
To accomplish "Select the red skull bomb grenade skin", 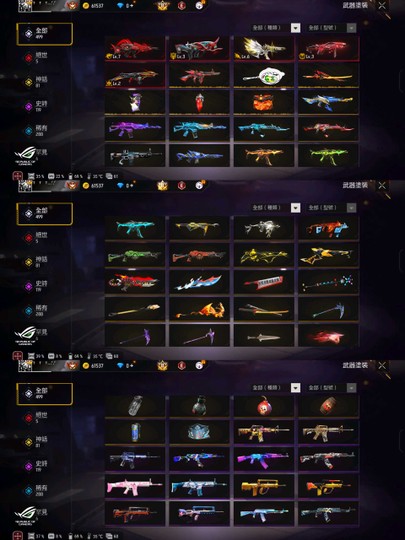I will coord(264,406).
